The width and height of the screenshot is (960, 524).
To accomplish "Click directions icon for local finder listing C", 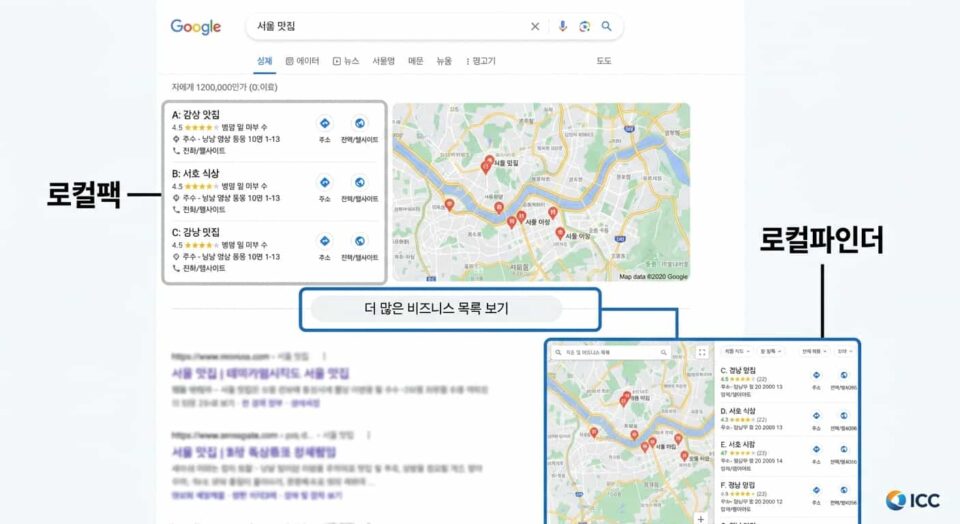I will 816,375.
